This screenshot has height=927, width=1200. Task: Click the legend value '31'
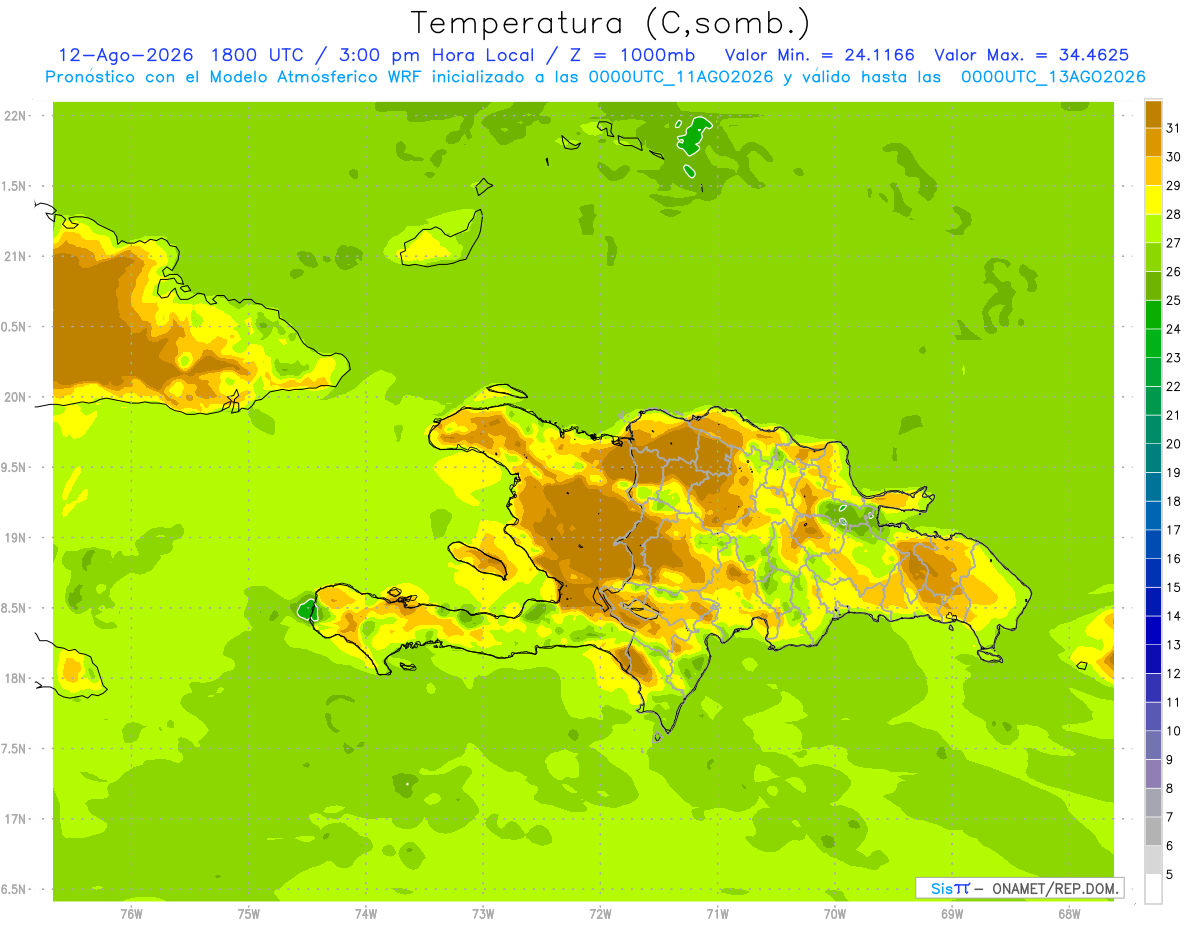click(x=1174, y=128)
